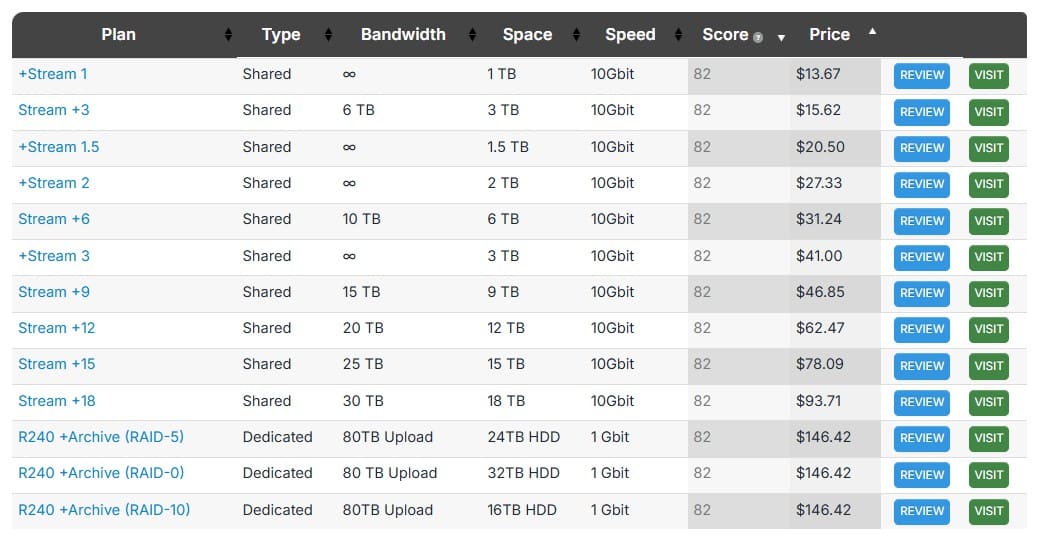The image size is (1037, 543).
Task: Click the Price column header
Action: tap(829, 34)
